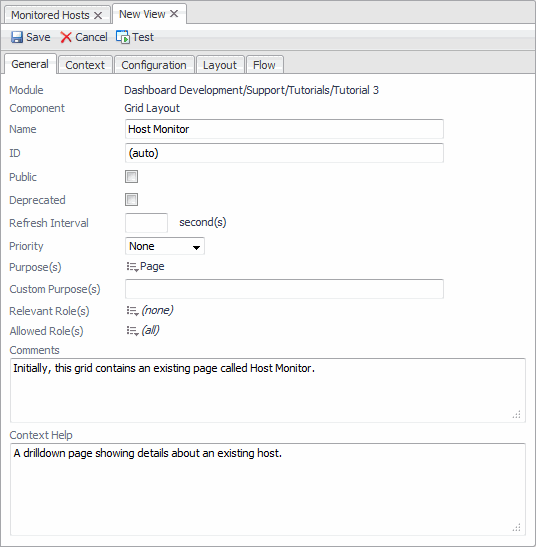
Task: Switch to the Monitored Hosts tab
Action: tap(50, 15)
